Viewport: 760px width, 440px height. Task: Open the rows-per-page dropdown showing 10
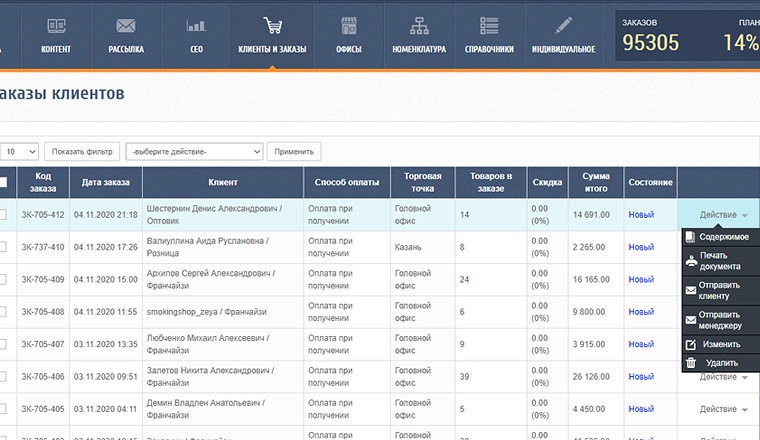click(x=19, y=152)
